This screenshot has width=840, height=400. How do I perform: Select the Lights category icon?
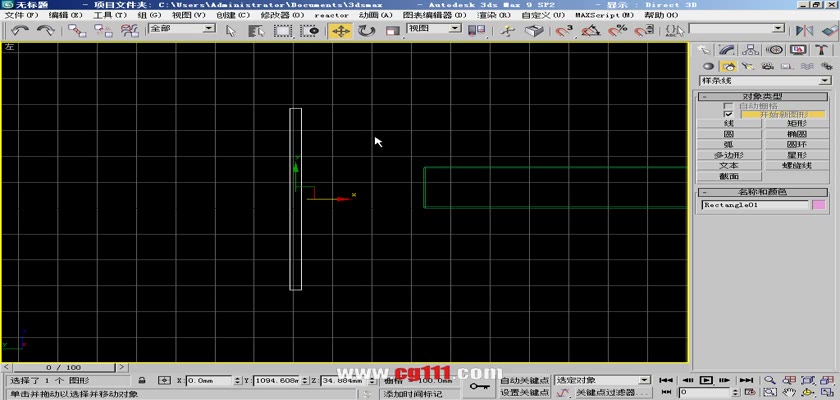748,66
